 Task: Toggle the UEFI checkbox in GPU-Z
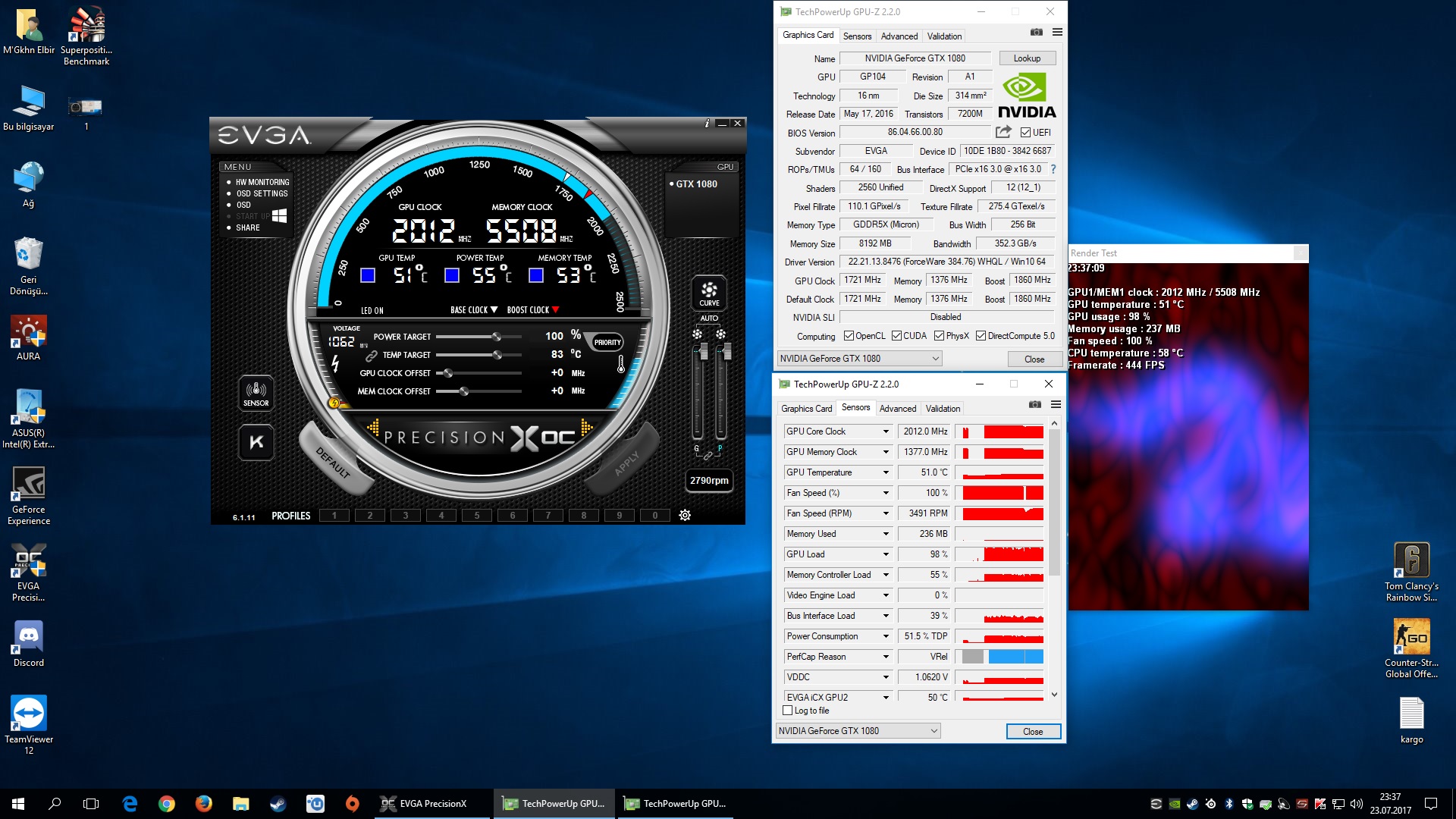pyautogui.click(x=1025, y=133)
